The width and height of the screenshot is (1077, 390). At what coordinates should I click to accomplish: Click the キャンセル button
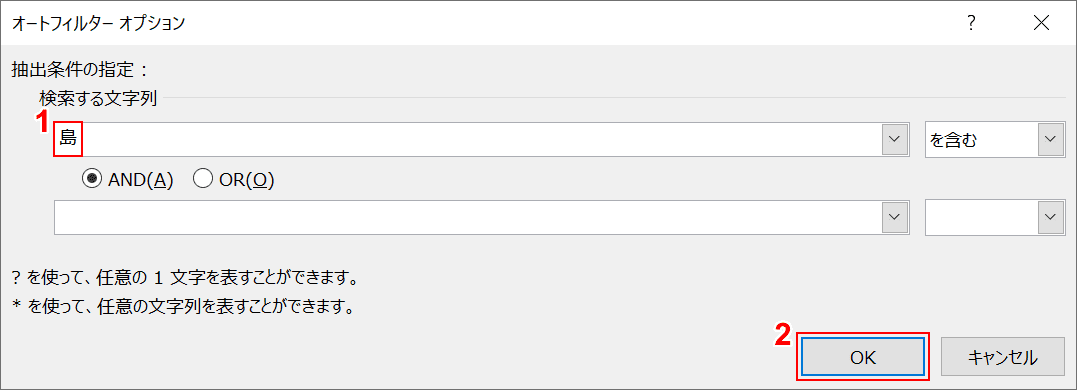coord(1003,357)
